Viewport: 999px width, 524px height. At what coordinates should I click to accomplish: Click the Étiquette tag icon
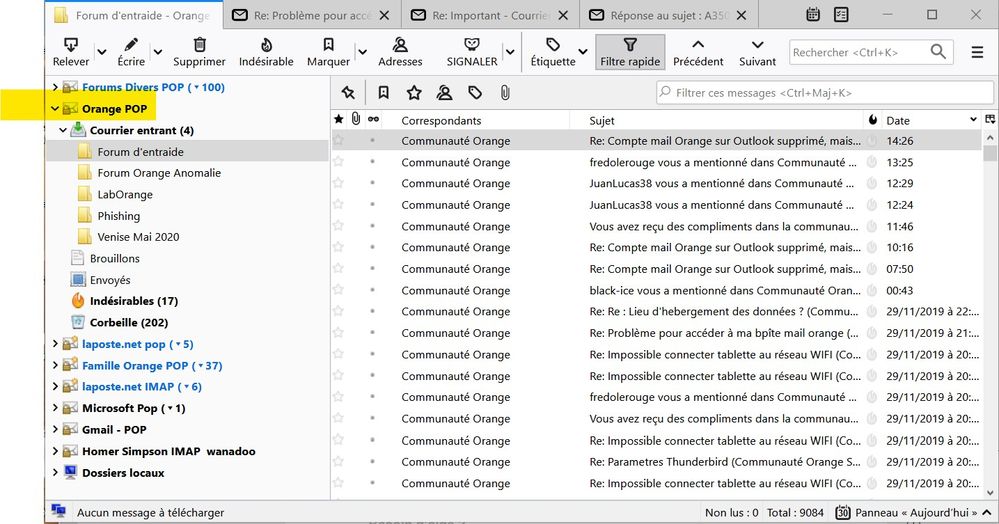pyautogui.click(x=553, y=44)
